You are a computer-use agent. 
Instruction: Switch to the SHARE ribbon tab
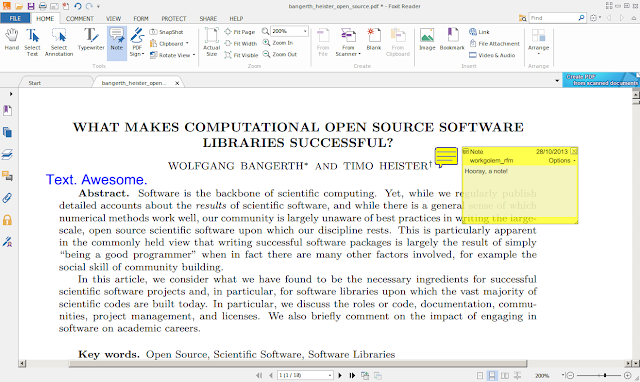[208, 19]
